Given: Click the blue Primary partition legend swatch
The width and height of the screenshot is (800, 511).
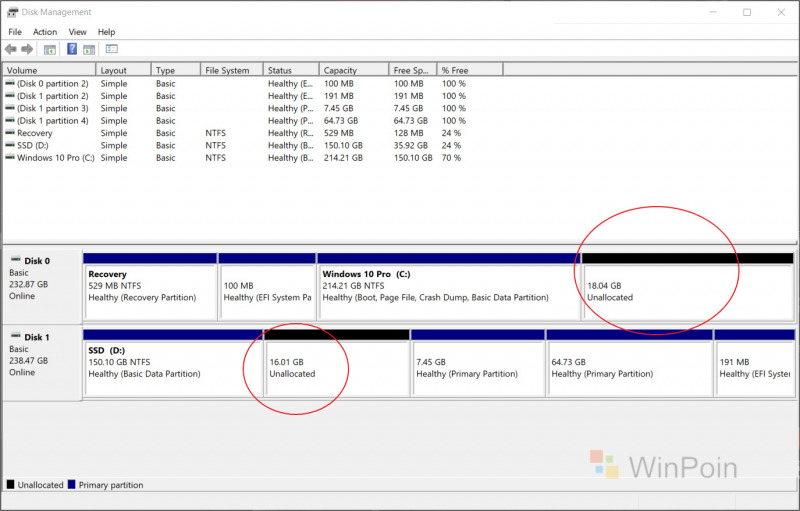Looking at the screenshot, I should 71,484.
